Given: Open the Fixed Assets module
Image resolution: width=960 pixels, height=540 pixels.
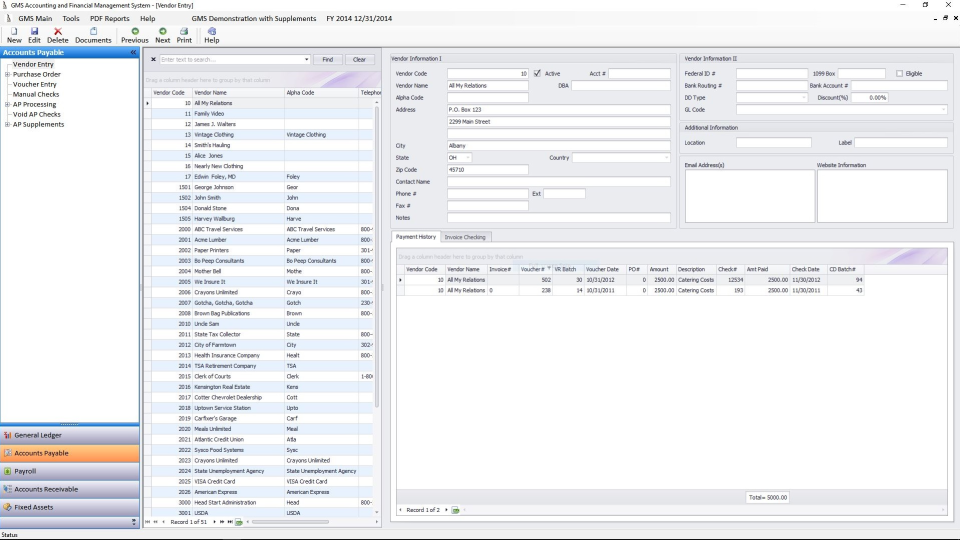Looking at the screenshot, I should click(70, 508).
